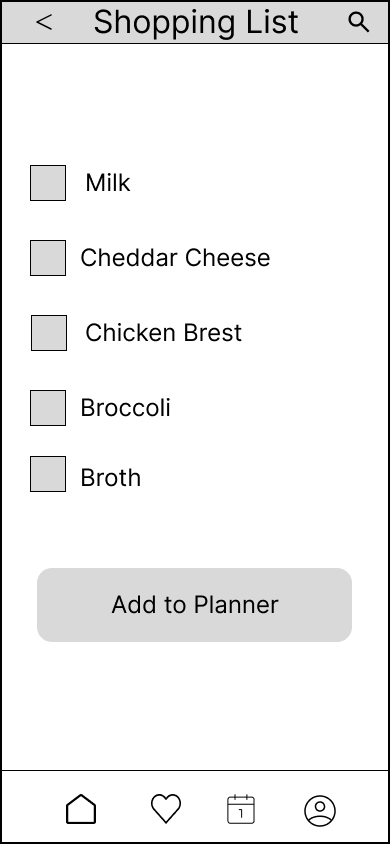This screenshot has width=390, height=844.
Task: Open the Home tab icon
Action: (81, 809)
